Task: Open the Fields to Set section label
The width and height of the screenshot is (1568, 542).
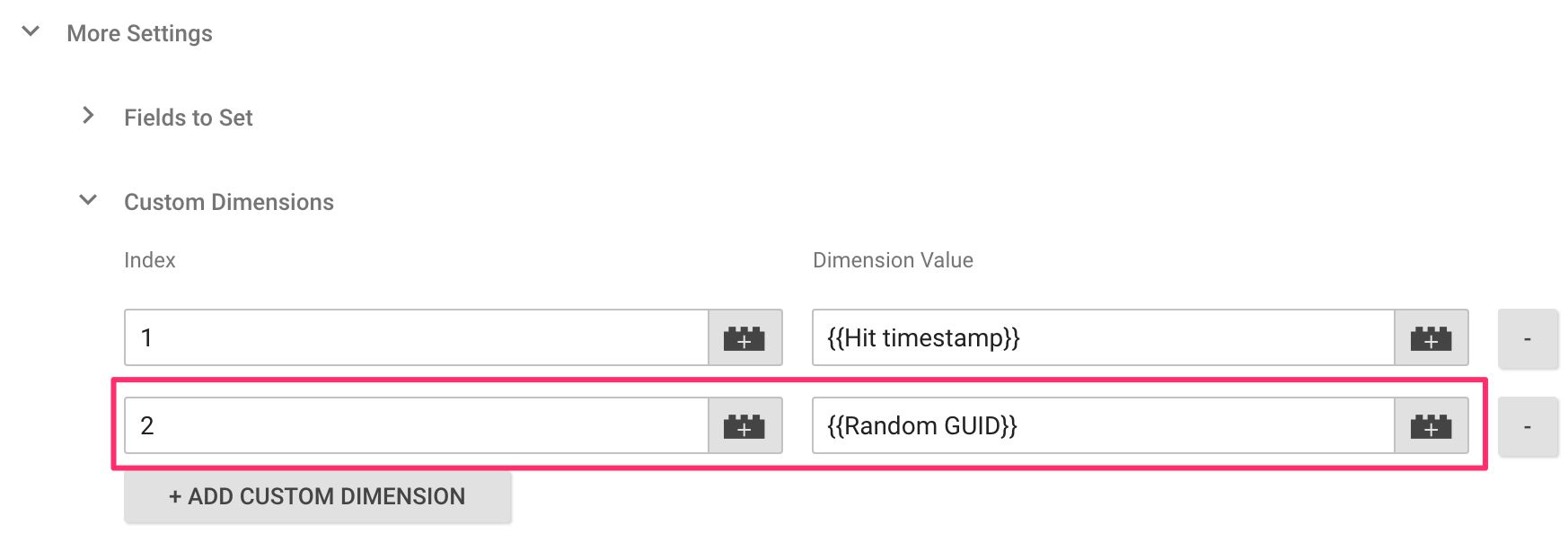Action: click(189, 118)
